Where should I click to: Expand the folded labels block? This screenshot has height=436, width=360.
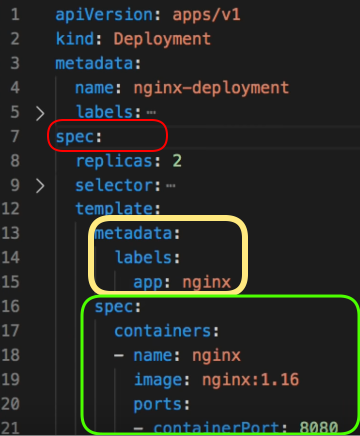[40, 113]
